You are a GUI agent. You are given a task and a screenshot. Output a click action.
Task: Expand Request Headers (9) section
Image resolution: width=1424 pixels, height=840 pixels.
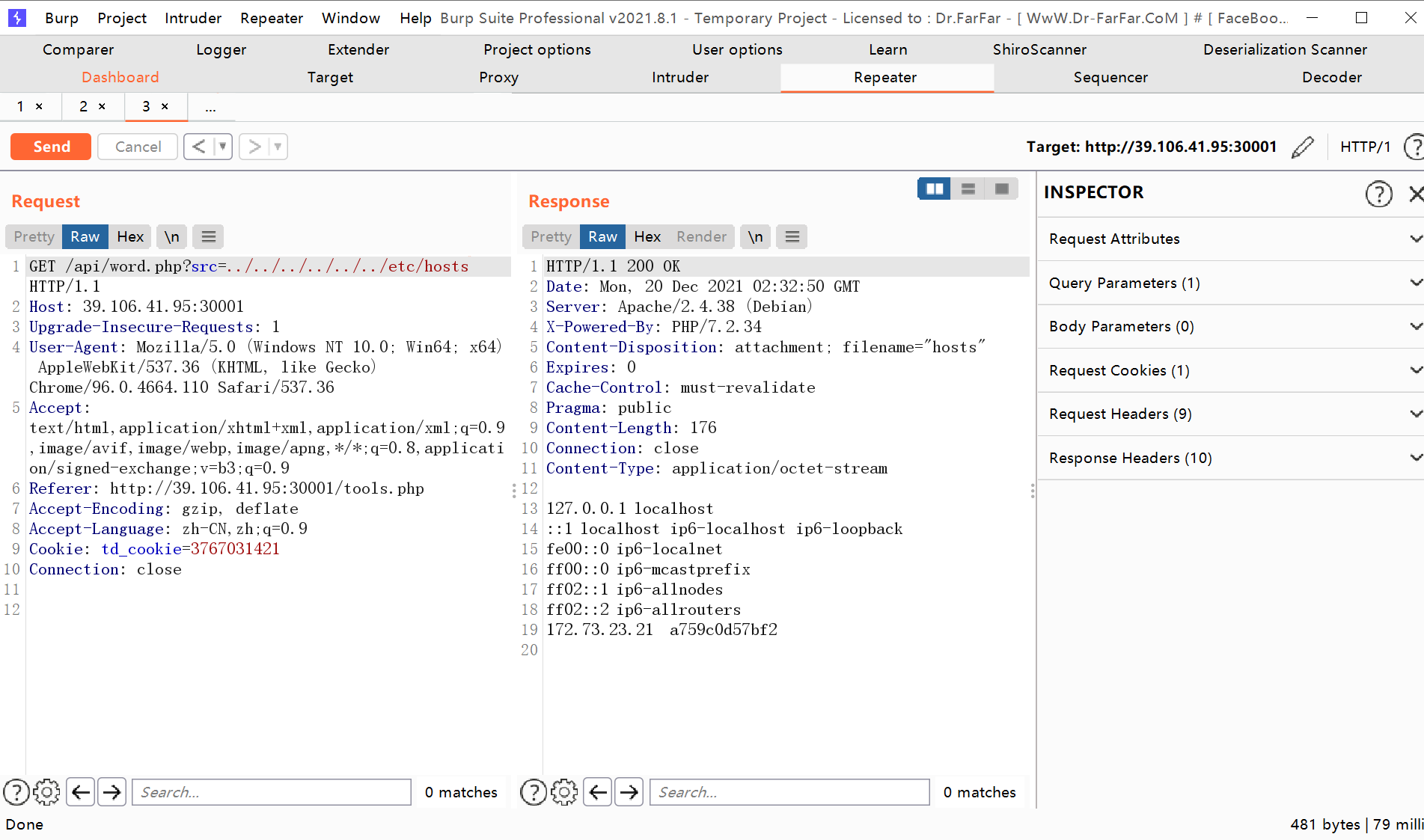(x=1231, y=414)
